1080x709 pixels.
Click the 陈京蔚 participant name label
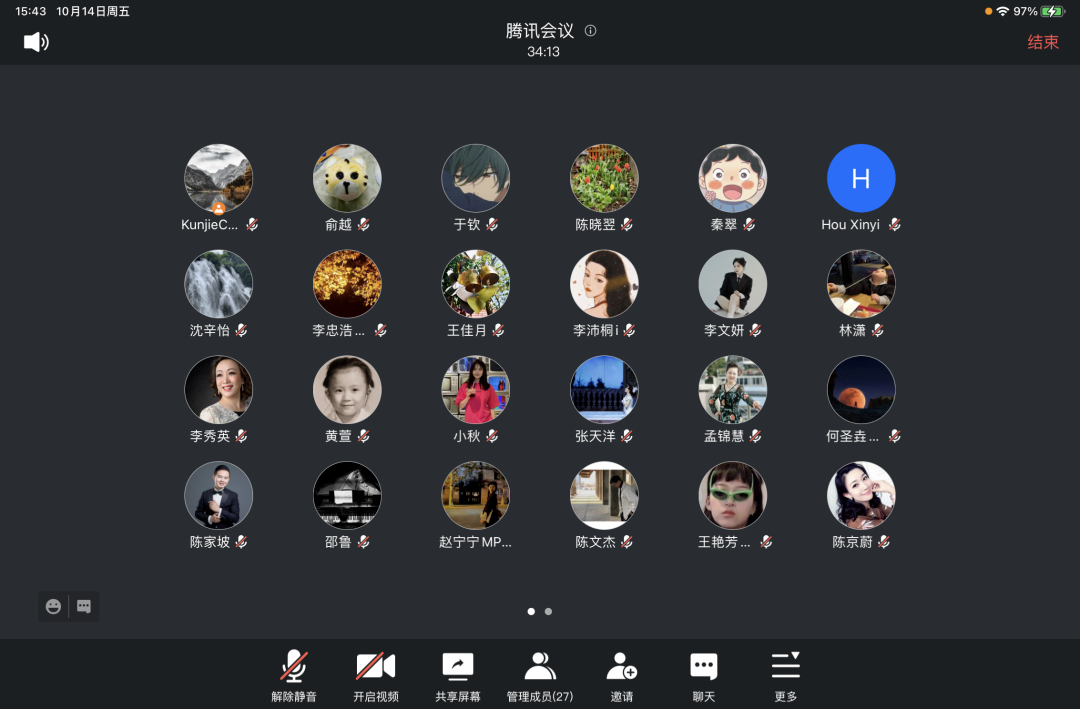852,542
